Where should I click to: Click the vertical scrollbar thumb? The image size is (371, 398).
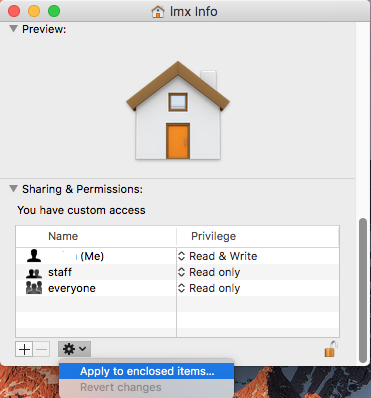[363, 290]
